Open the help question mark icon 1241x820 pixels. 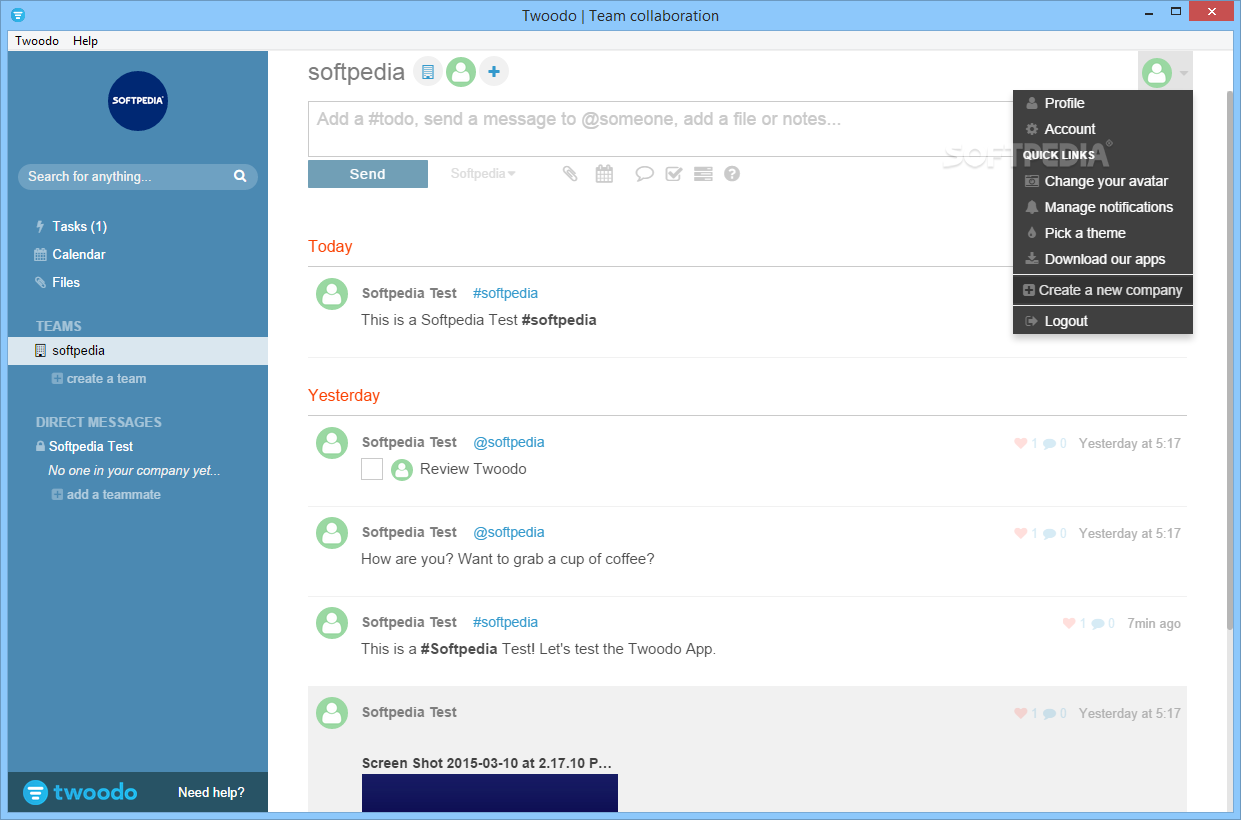click(x=732, y=174)
